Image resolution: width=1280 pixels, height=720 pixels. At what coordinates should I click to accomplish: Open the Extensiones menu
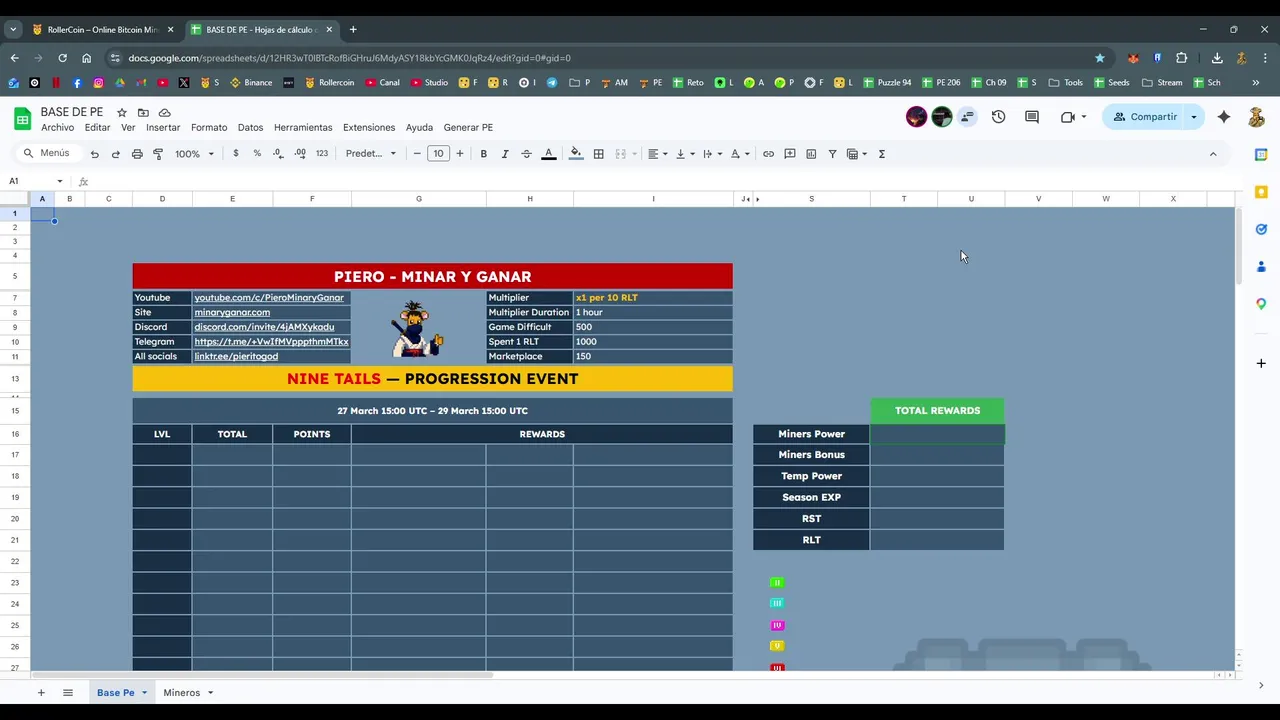[369, 128]
